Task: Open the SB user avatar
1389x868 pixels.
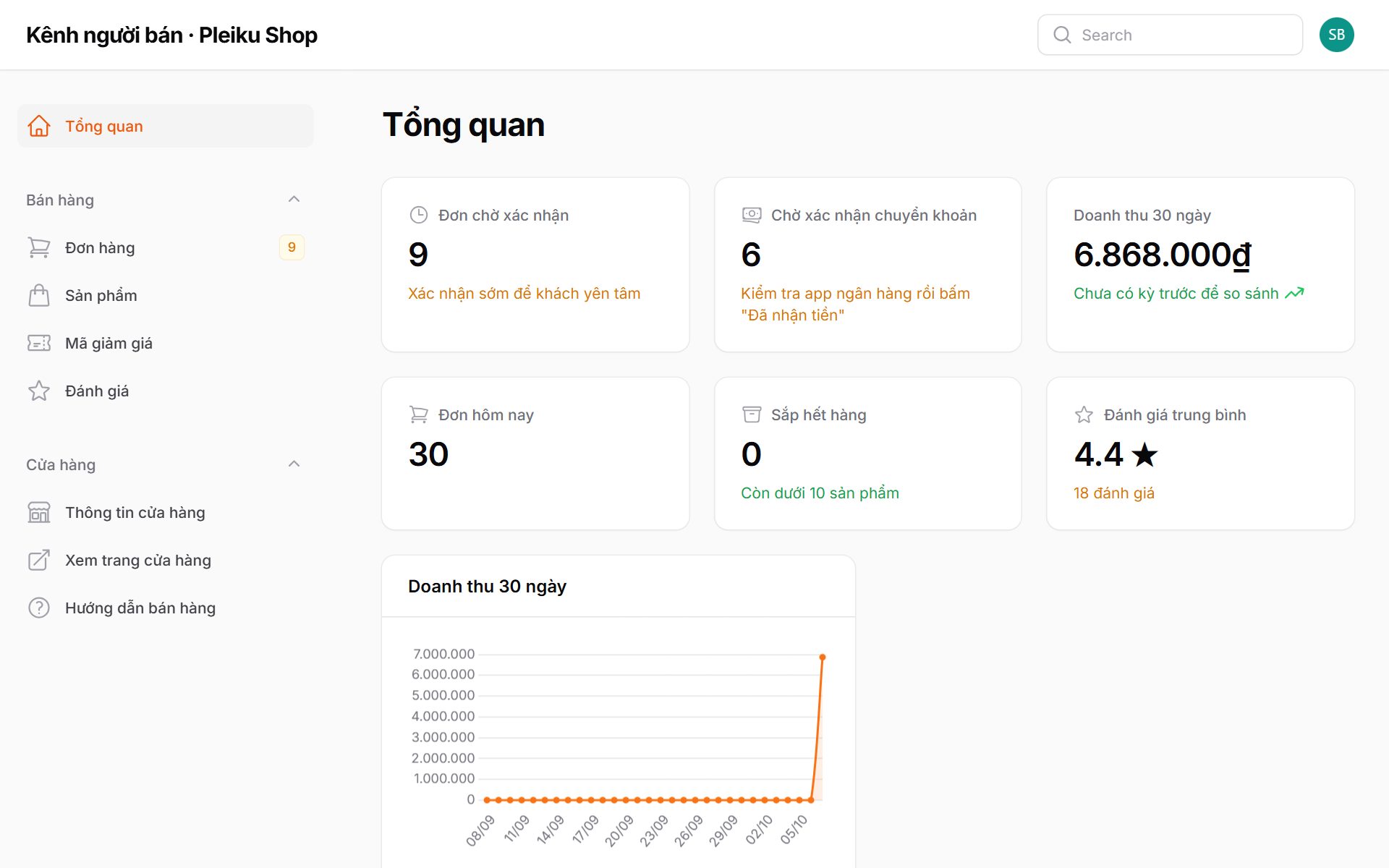Action: 1336,35
